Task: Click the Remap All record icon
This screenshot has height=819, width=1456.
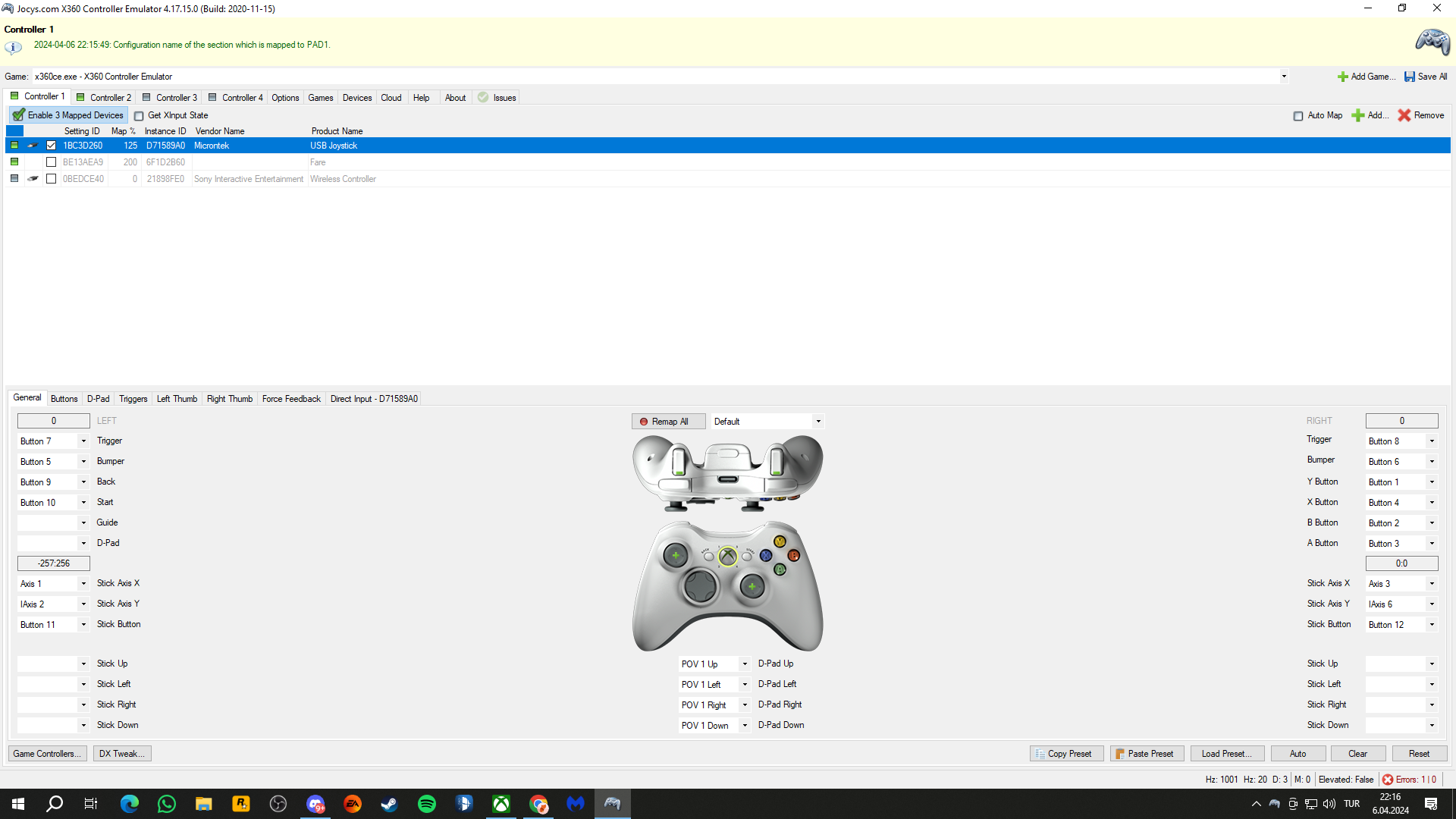Action: [x=644, y=422]
